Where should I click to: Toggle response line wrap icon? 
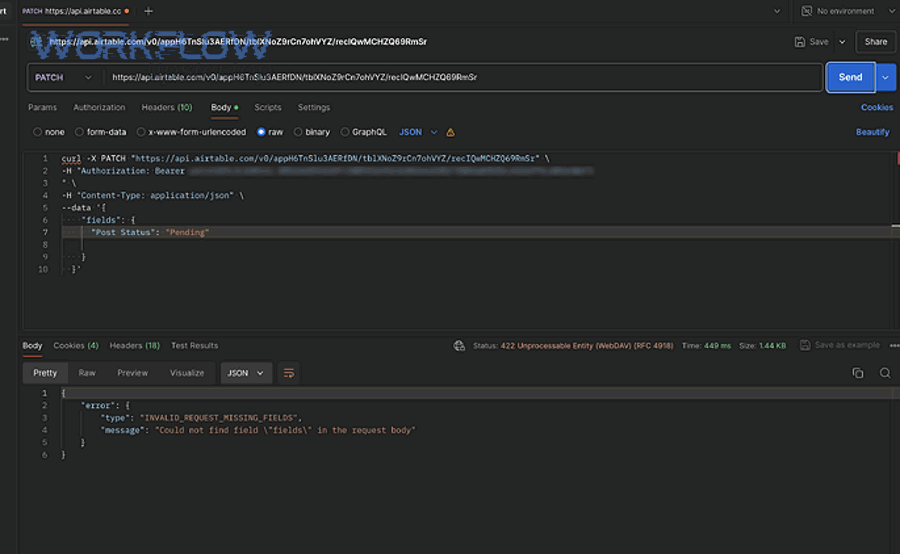click(289, 373)
